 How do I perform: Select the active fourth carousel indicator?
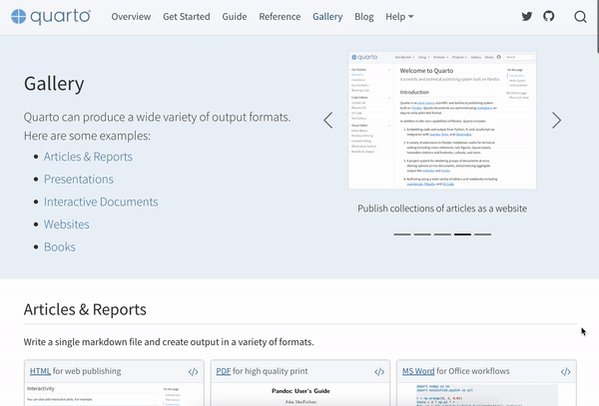[x=462, y=234]
